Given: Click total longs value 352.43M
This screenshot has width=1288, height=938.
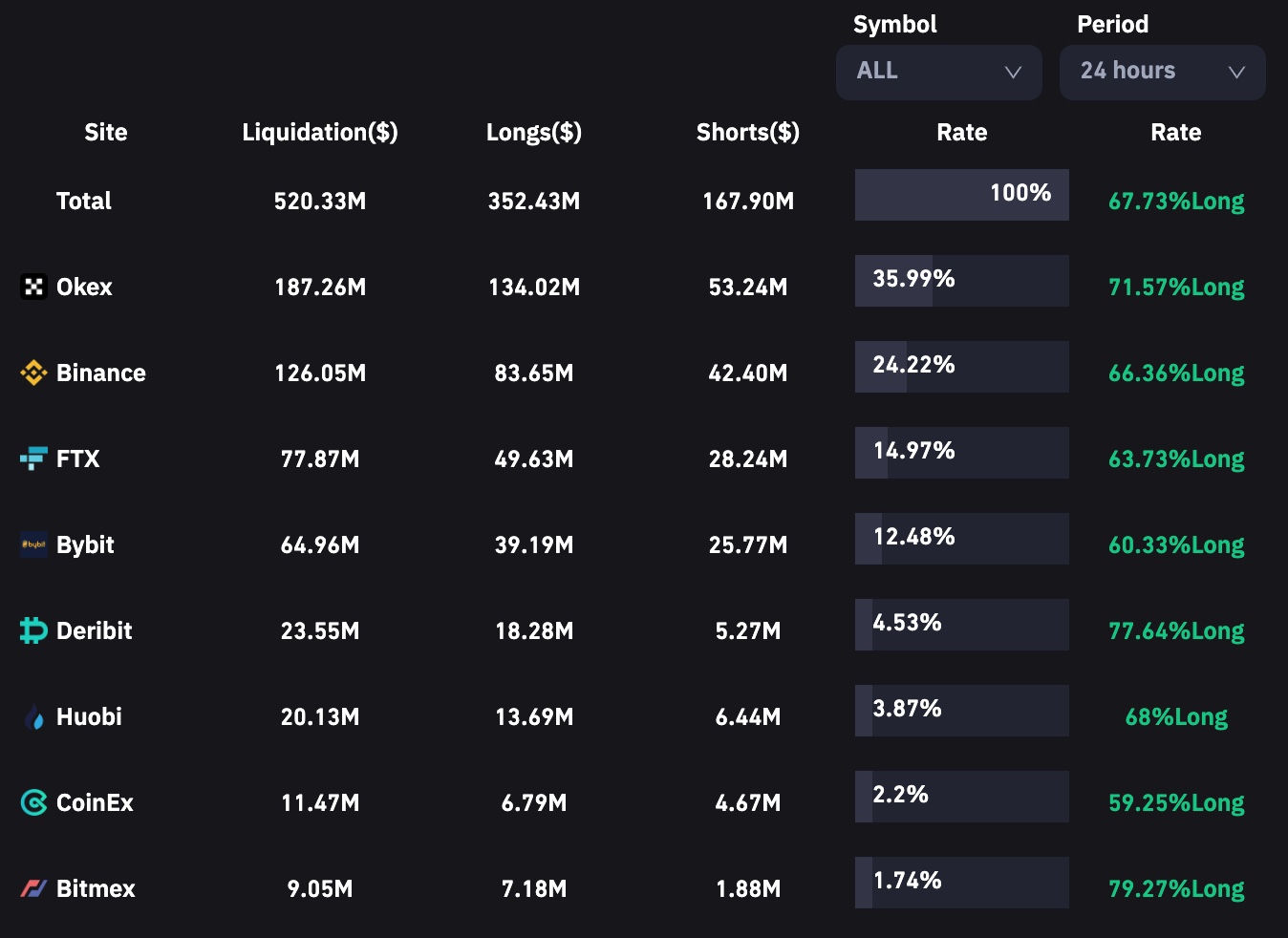Looking at the screenshot, I should (534, 201).
